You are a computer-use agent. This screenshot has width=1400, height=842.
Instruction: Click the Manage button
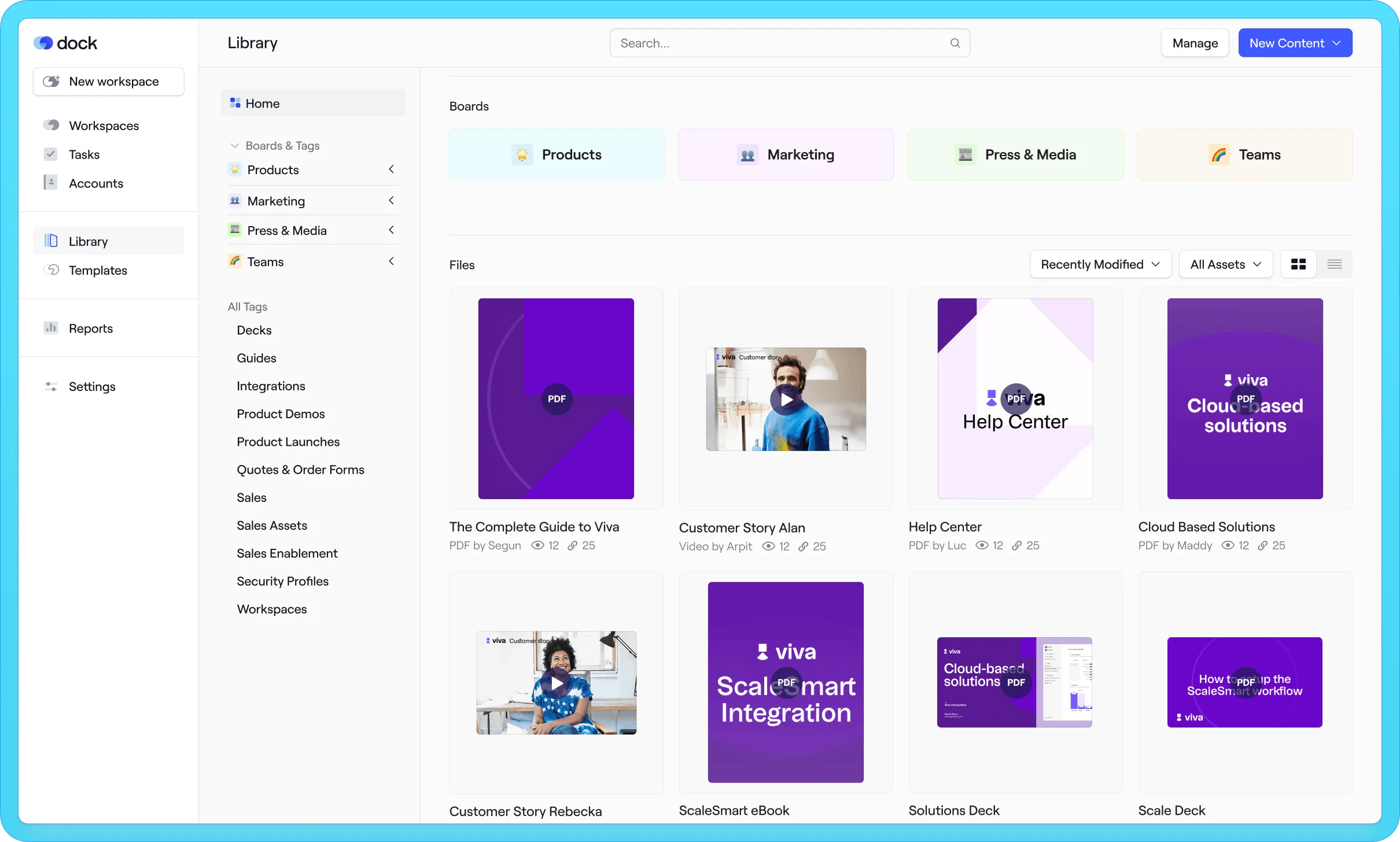click(1195, 43)
